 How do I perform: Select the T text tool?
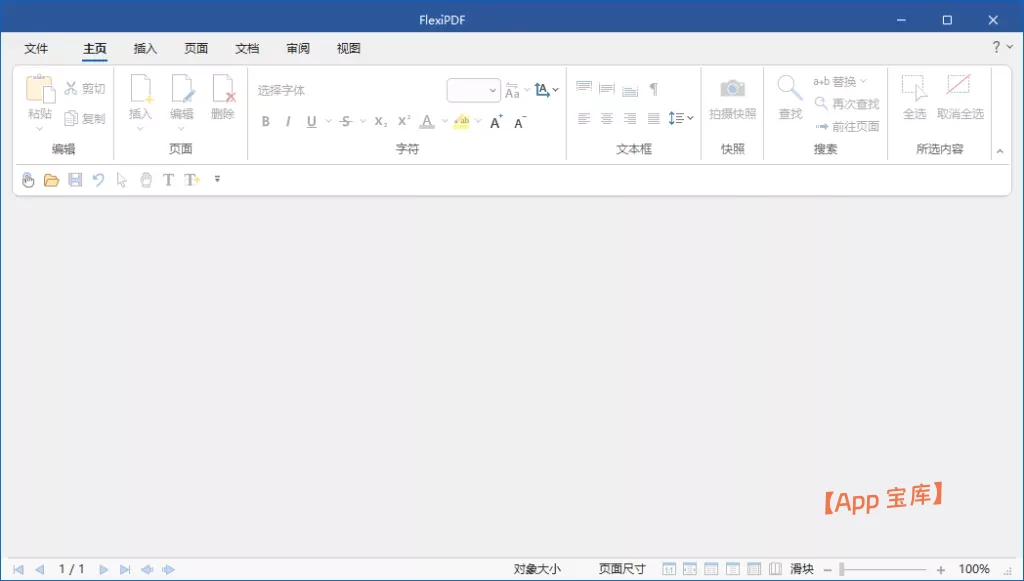point(168,180)
